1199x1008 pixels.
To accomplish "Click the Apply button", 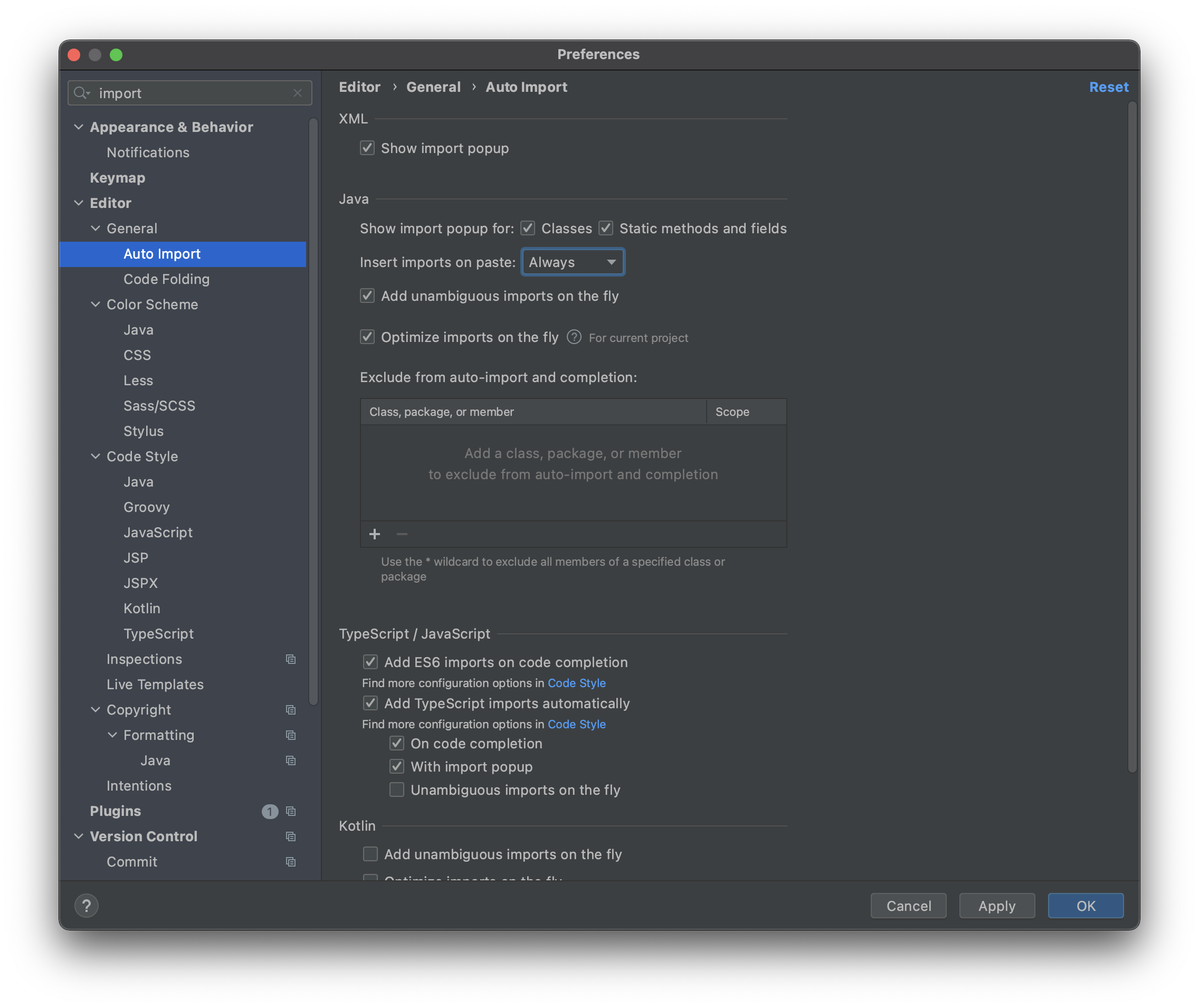I will coord(996,906).
